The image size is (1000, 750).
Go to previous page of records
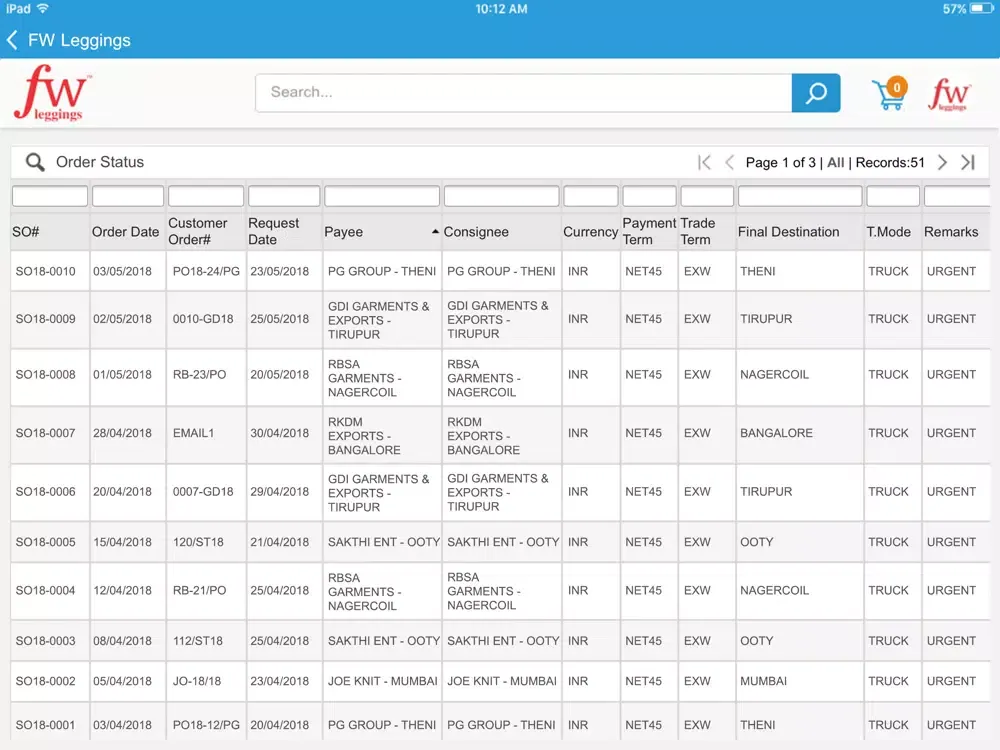pyautogui.click(x=730, y=163)
